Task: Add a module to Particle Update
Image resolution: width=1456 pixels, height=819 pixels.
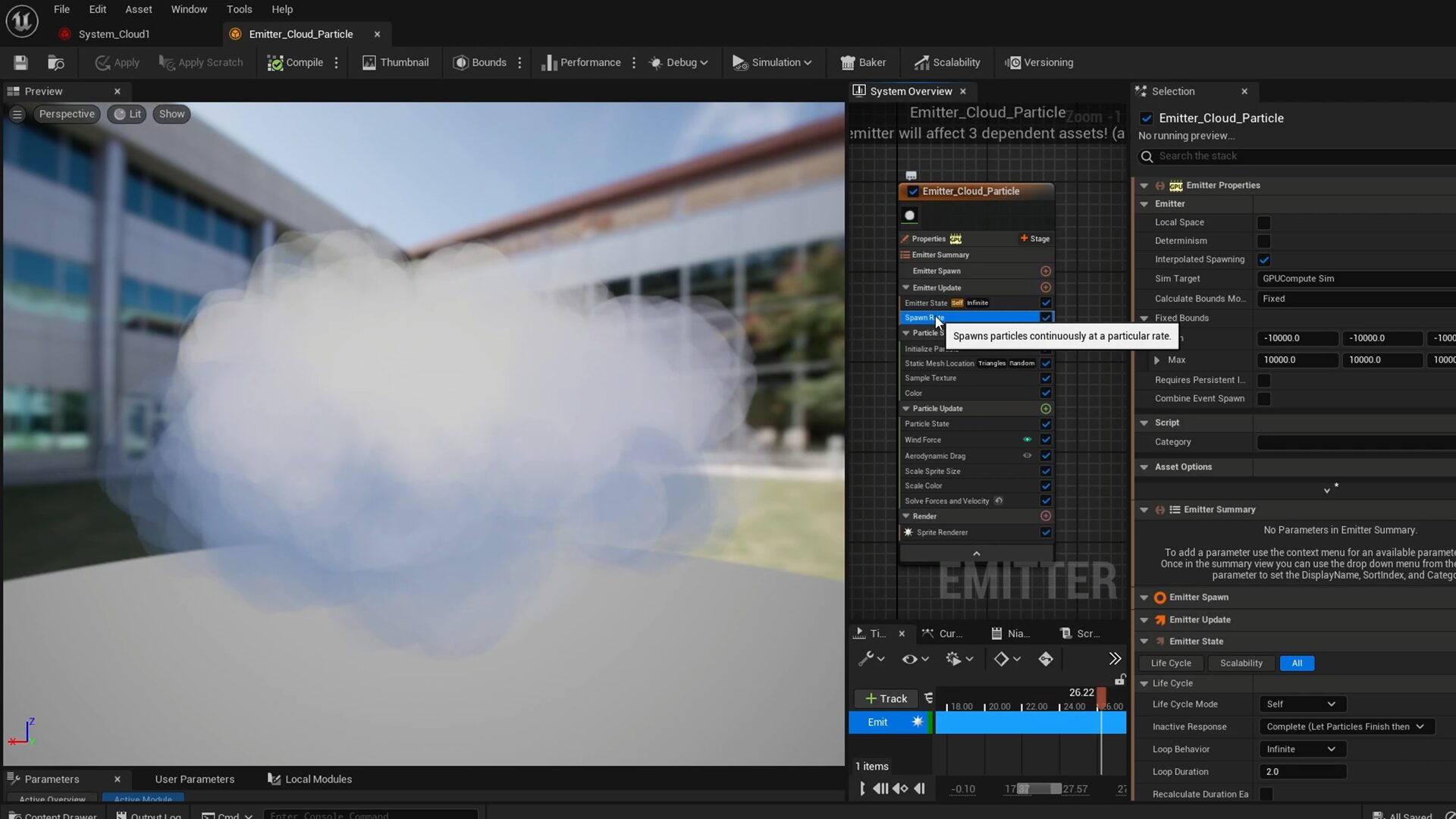Action: 1046,409
